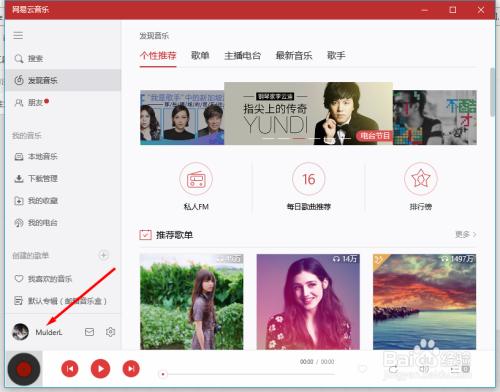Click the 本地音乐 computer icon
The width and height of the screenshot is (500, 392).
coord(19,157)
